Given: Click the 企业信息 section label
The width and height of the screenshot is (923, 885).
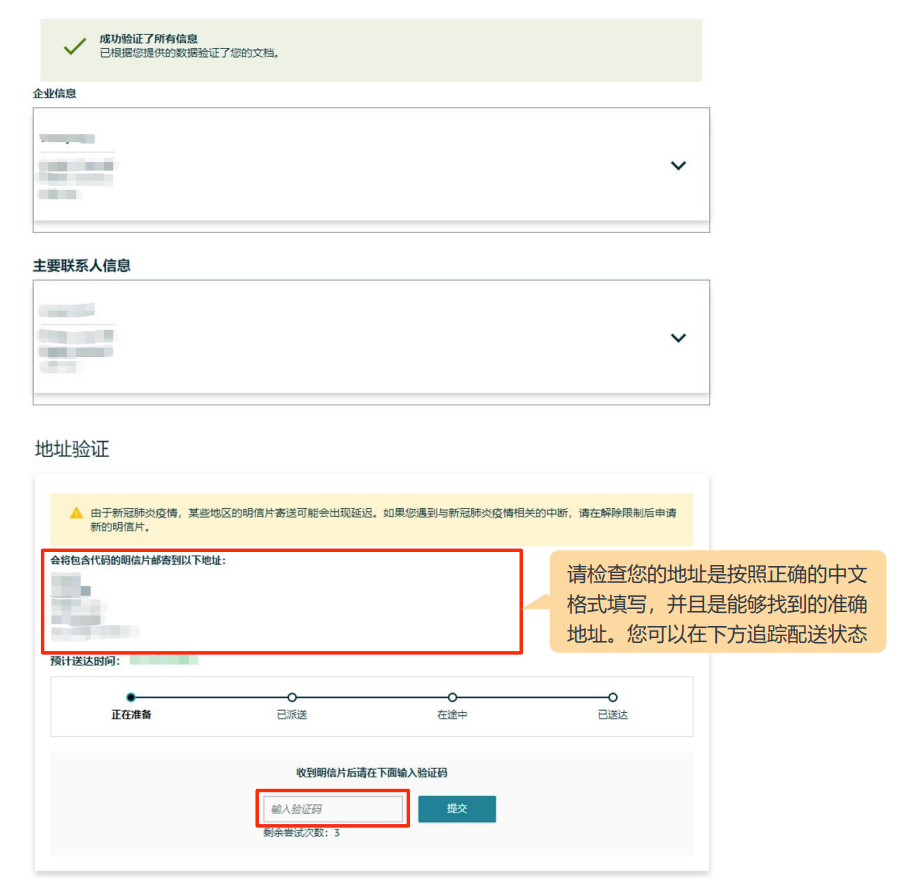Looking at the screenshot, I should [54, 93].
